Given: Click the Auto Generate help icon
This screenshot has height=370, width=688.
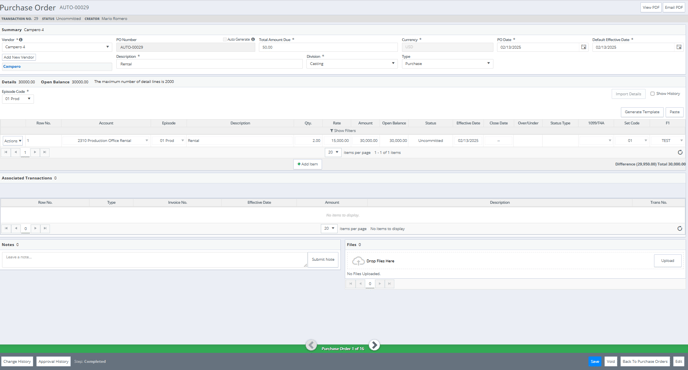Looking at the screenshot, I should pyautogui.click(x=253, y=40).
